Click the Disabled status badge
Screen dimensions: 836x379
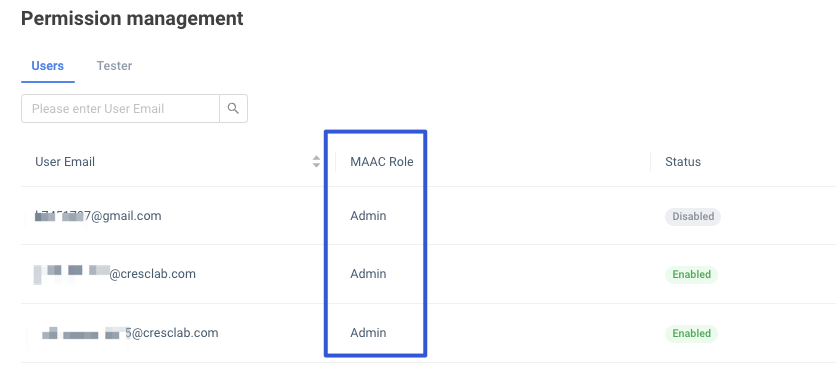click(693, 216)
